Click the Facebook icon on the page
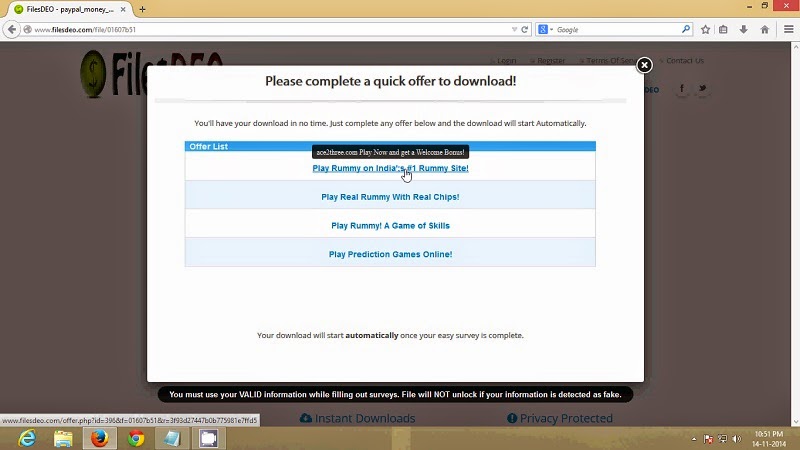The image size is (800, 450). click(682, 88)
